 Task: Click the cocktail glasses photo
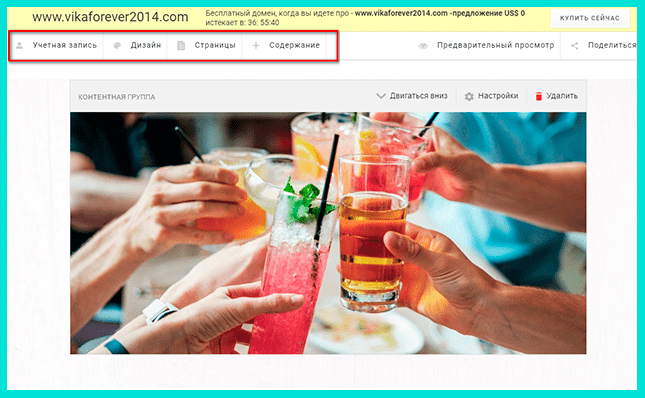(328, 233)
